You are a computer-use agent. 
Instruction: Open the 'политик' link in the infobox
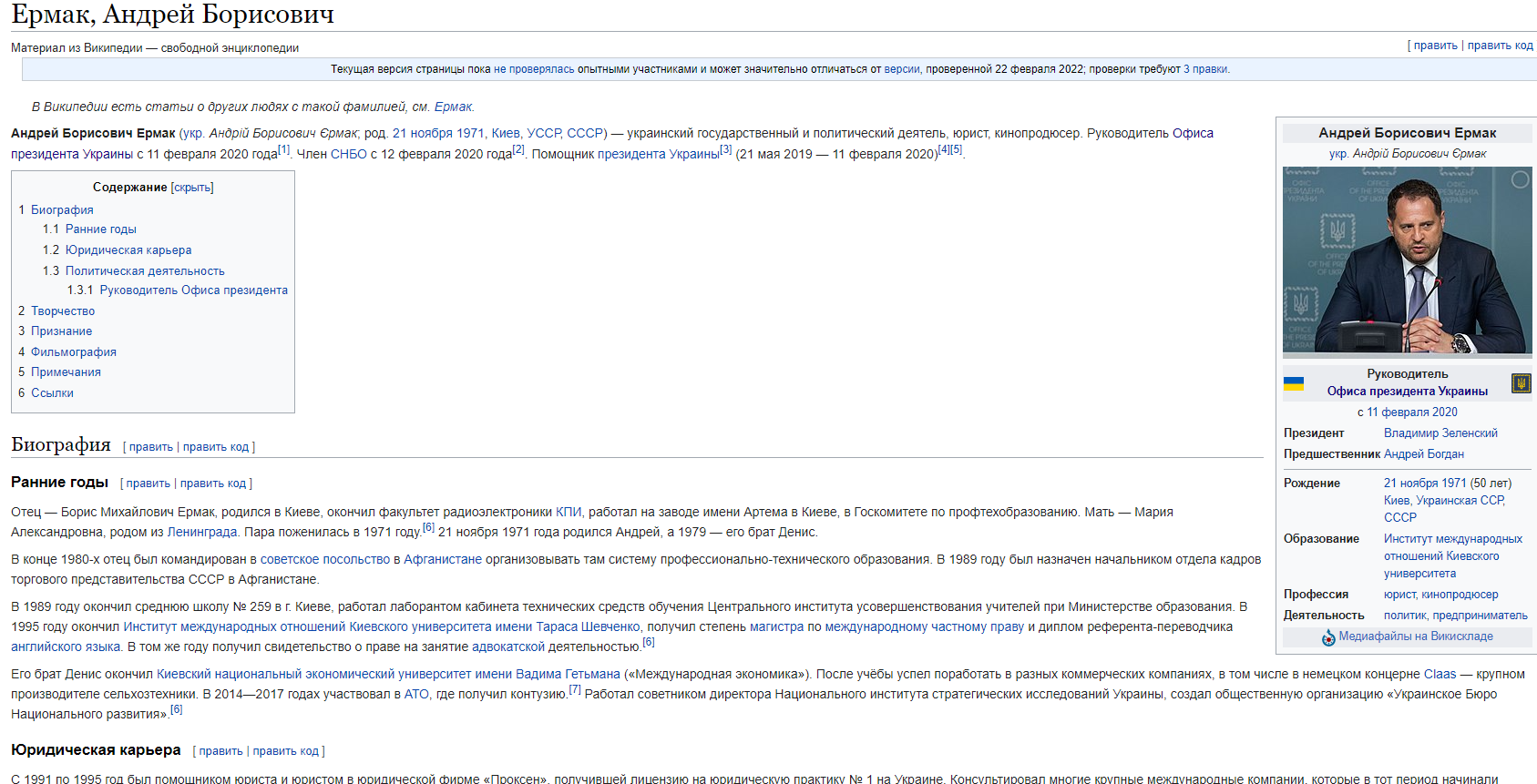(1405, 616)
